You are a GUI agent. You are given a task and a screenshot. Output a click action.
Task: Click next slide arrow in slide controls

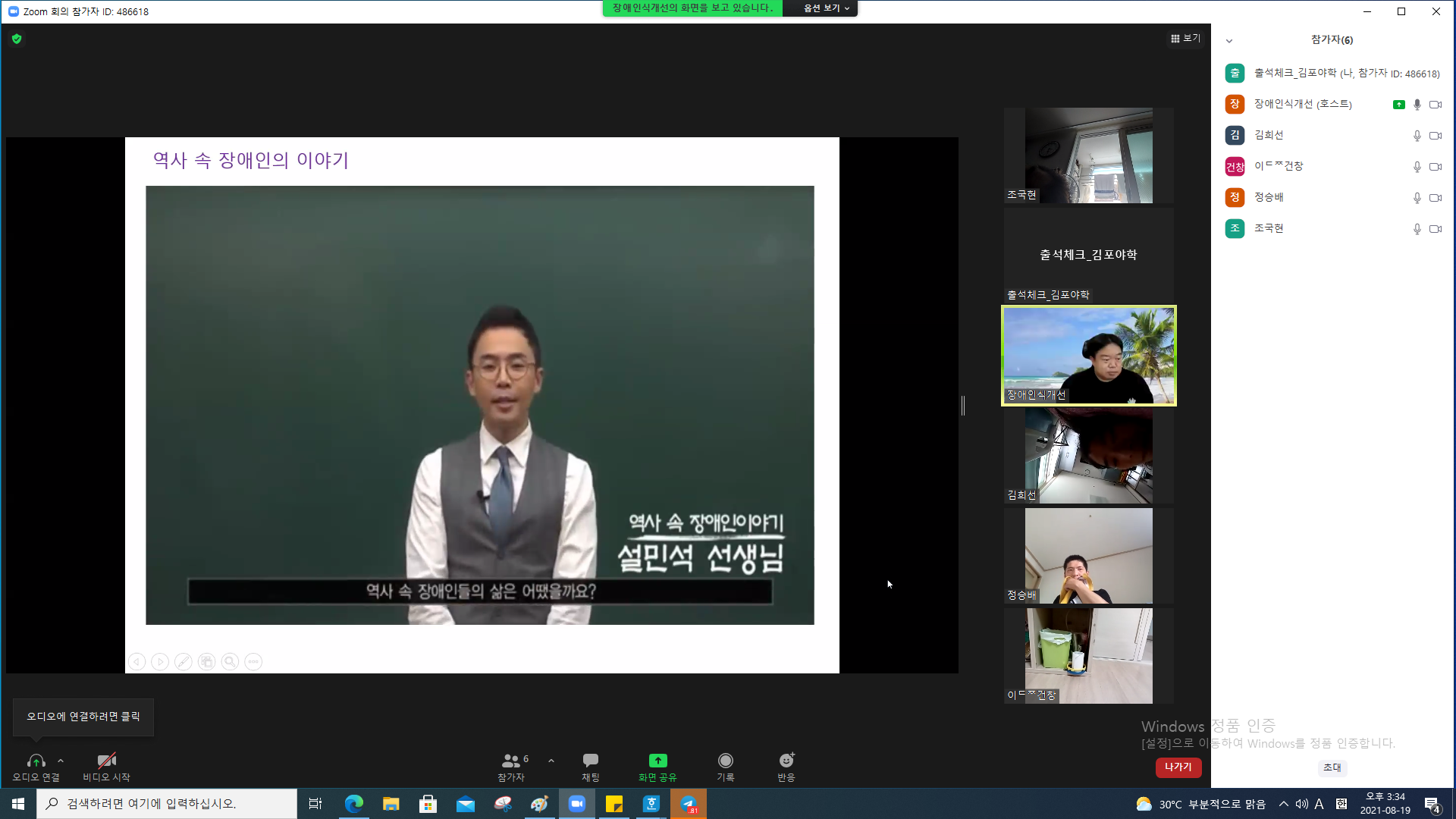tap(160, 662)
